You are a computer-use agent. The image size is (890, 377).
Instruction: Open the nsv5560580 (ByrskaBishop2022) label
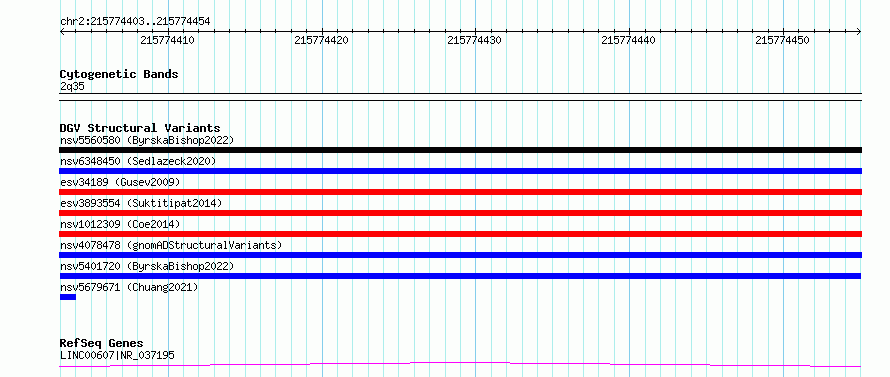pyautogui.click(x=147, y=140)
